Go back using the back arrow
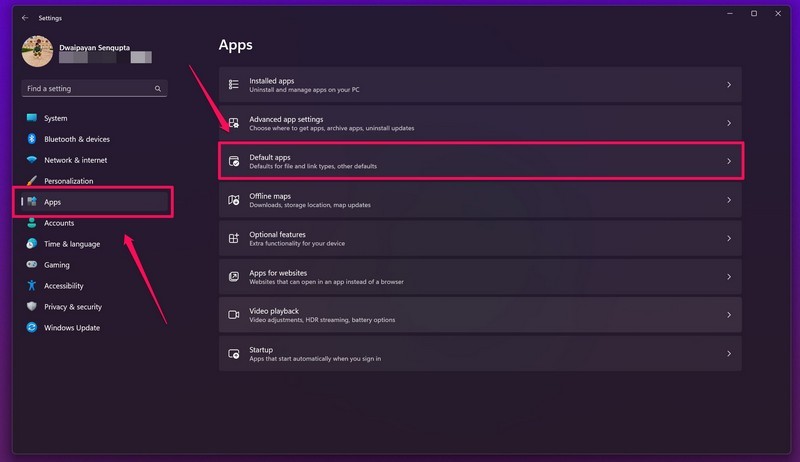This screenshot has height=462, width=800. (25, 17)
